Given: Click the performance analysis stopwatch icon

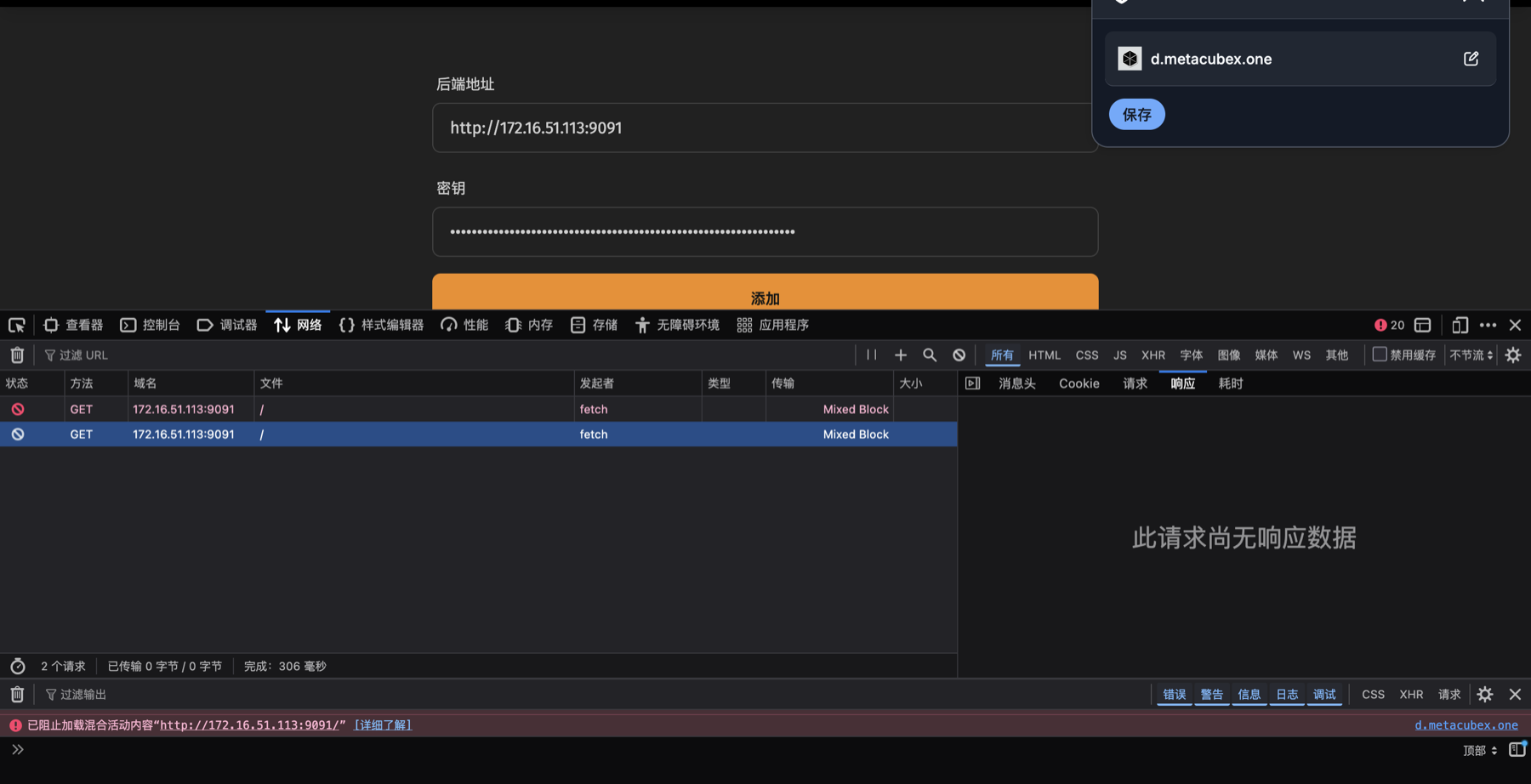Looking at the screenshot, I should tap(17, 666).
